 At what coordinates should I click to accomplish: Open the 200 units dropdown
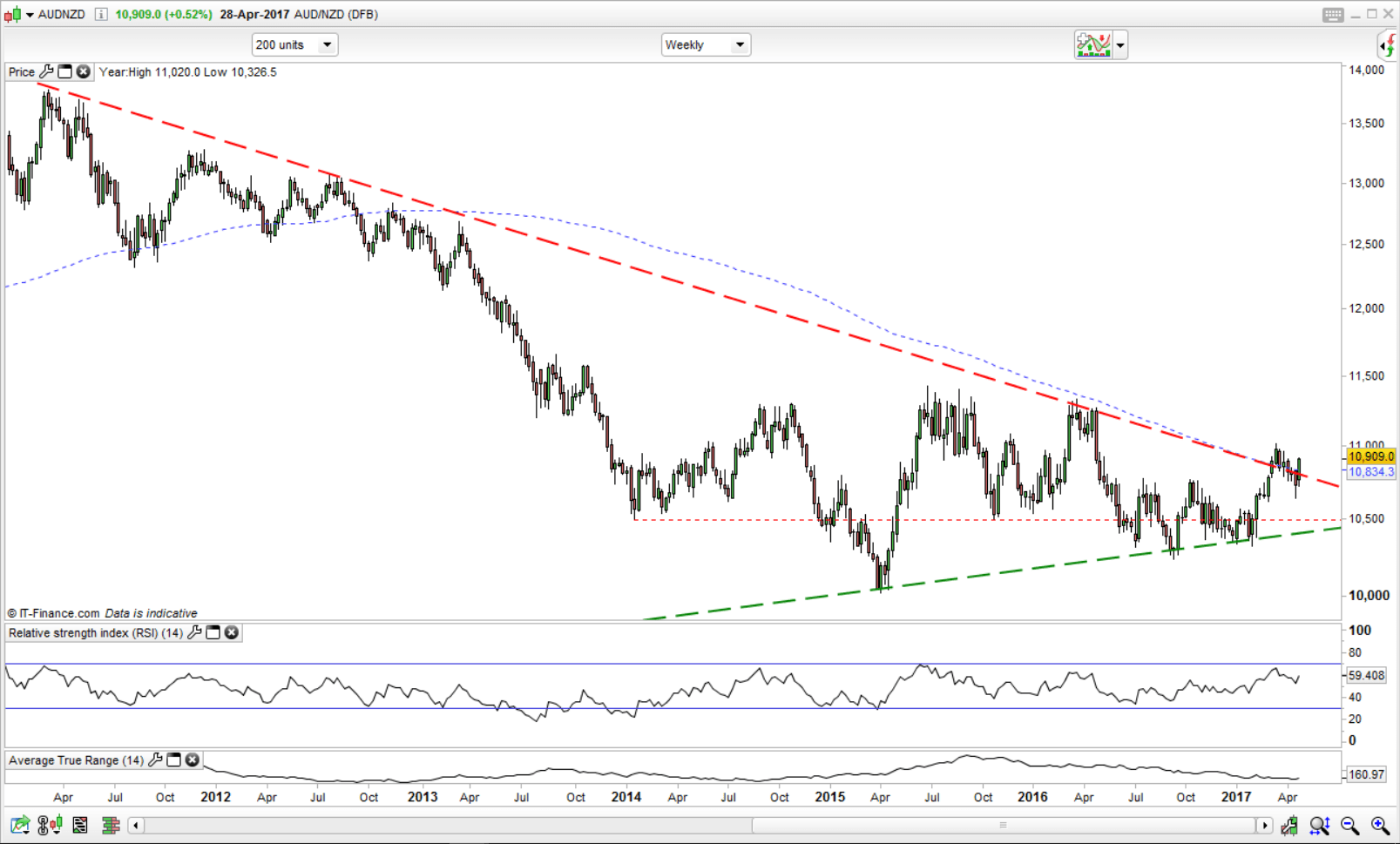pos(328,44)
